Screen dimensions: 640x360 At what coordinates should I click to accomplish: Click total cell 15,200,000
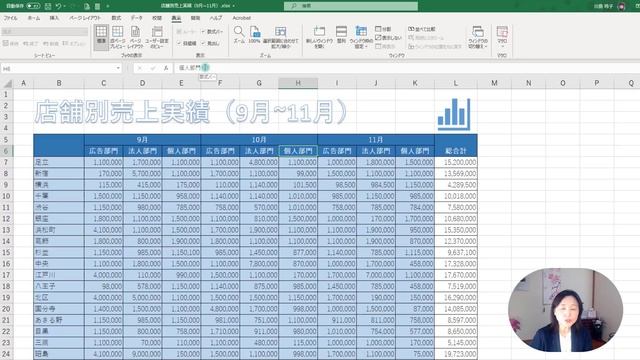[x=456, y=162]
